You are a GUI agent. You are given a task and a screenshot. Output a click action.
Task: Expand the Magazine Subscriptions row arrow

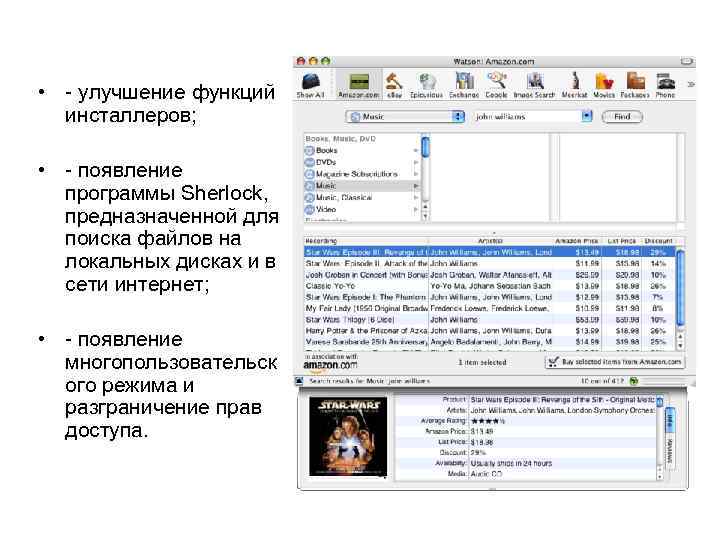pyautogui.click(x=416, y=174)
